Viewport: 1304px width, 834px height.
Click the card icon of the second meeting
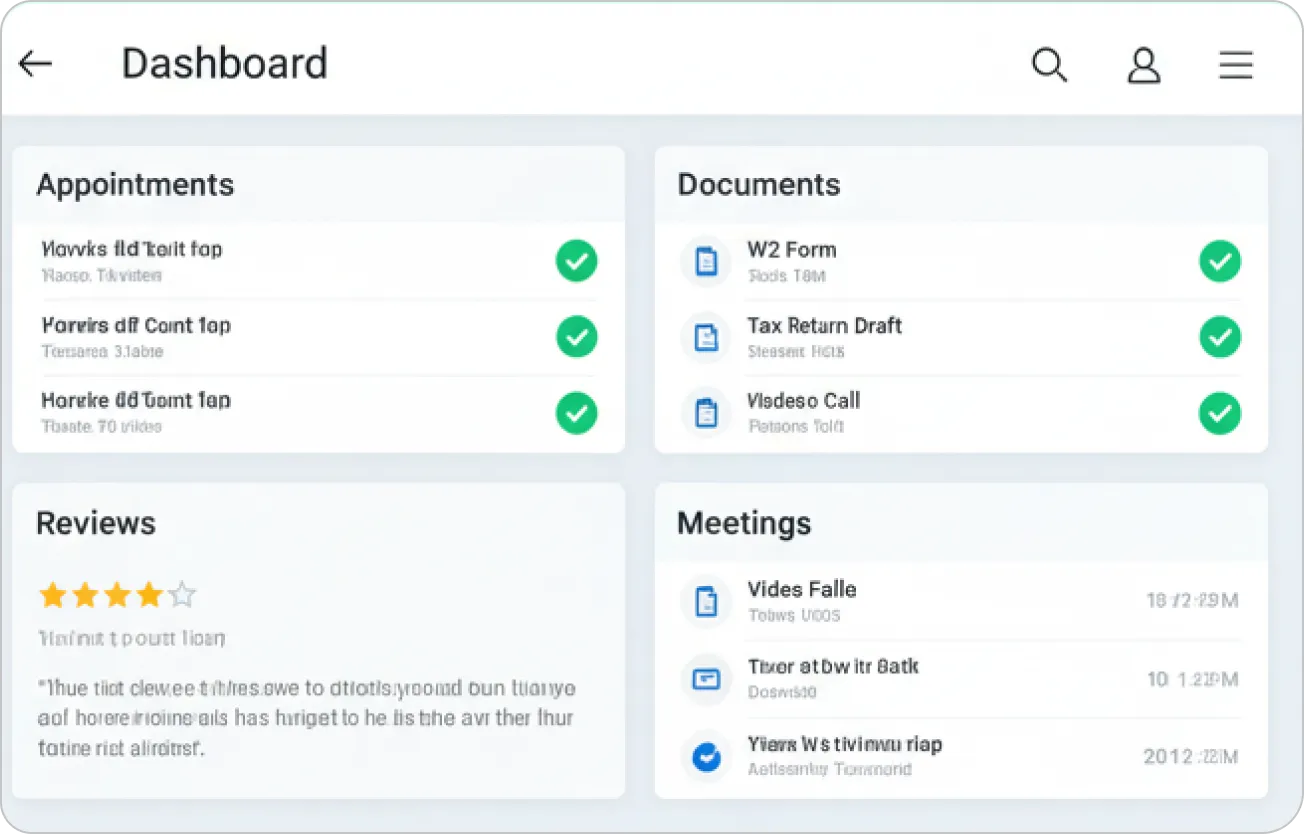point(706,679)
